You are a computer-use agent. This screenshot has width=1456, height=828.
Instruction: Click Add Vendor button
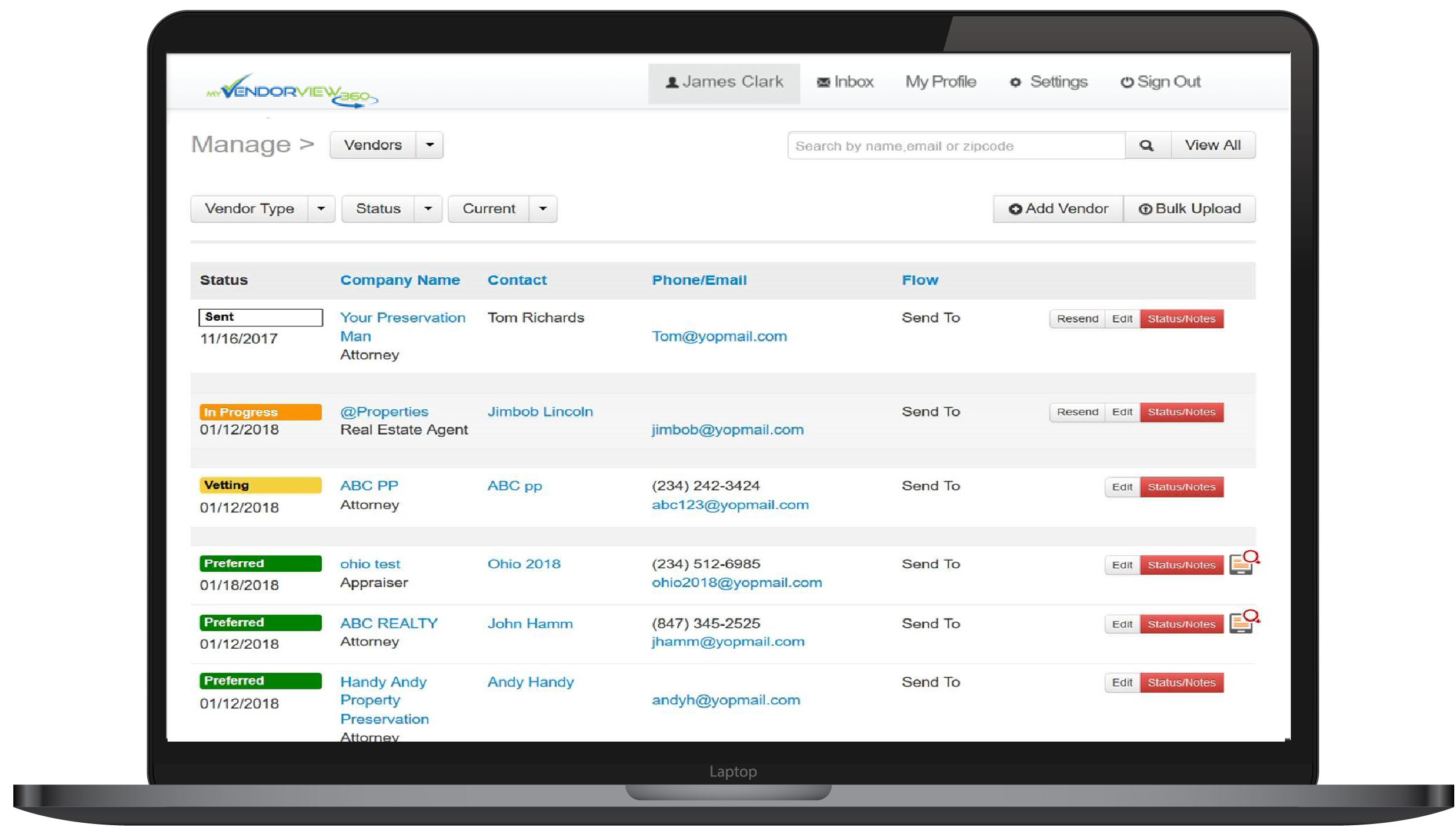click(1059, 209)
